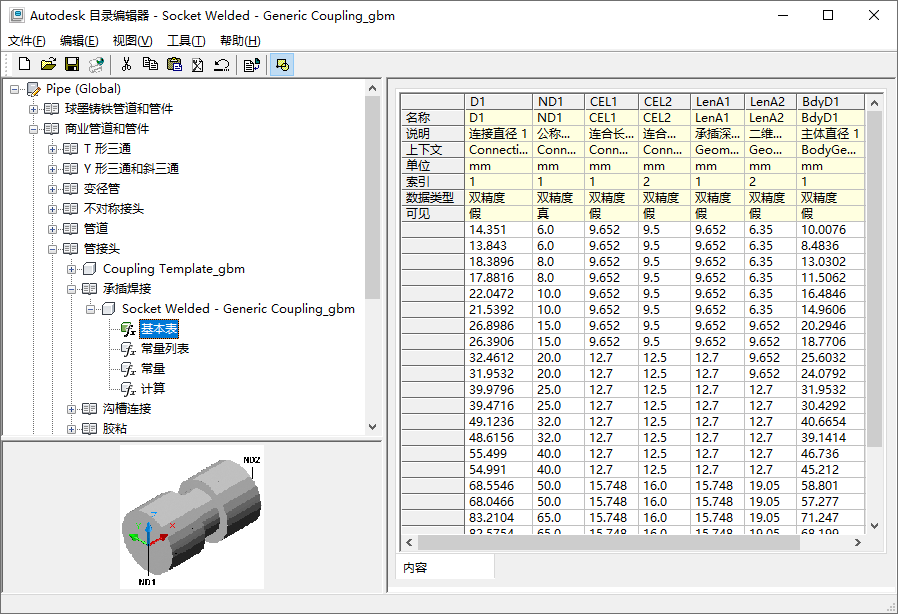Select the cell showing 83.2104

[498, 518]
